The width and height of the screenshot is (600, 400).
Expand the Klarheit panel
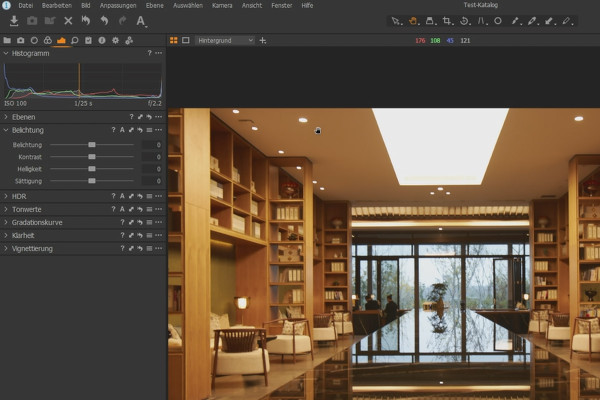[6, 235]
